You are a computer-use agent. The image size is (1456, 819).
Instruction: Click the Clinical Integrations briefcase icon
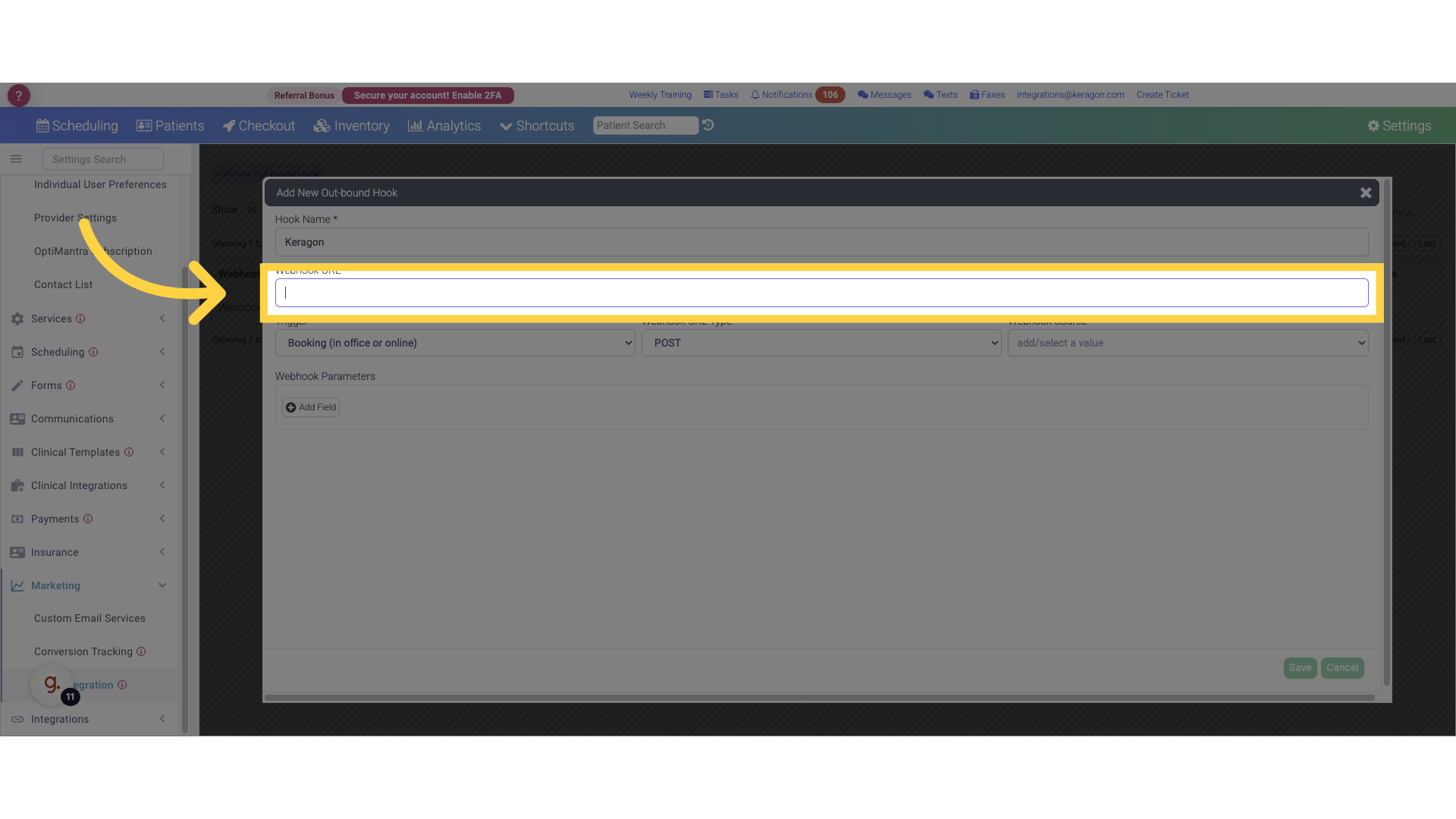[17, 485]
